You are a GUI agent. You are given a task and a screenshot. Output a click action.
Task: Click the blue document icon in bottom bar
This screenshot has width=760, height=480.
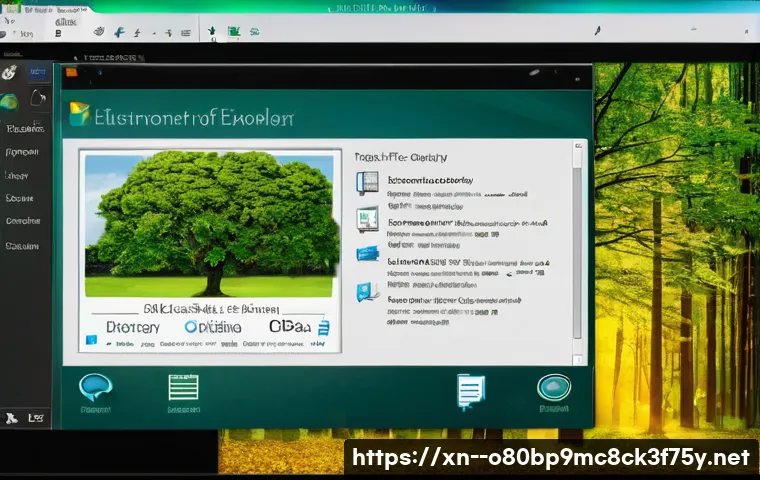470,390
